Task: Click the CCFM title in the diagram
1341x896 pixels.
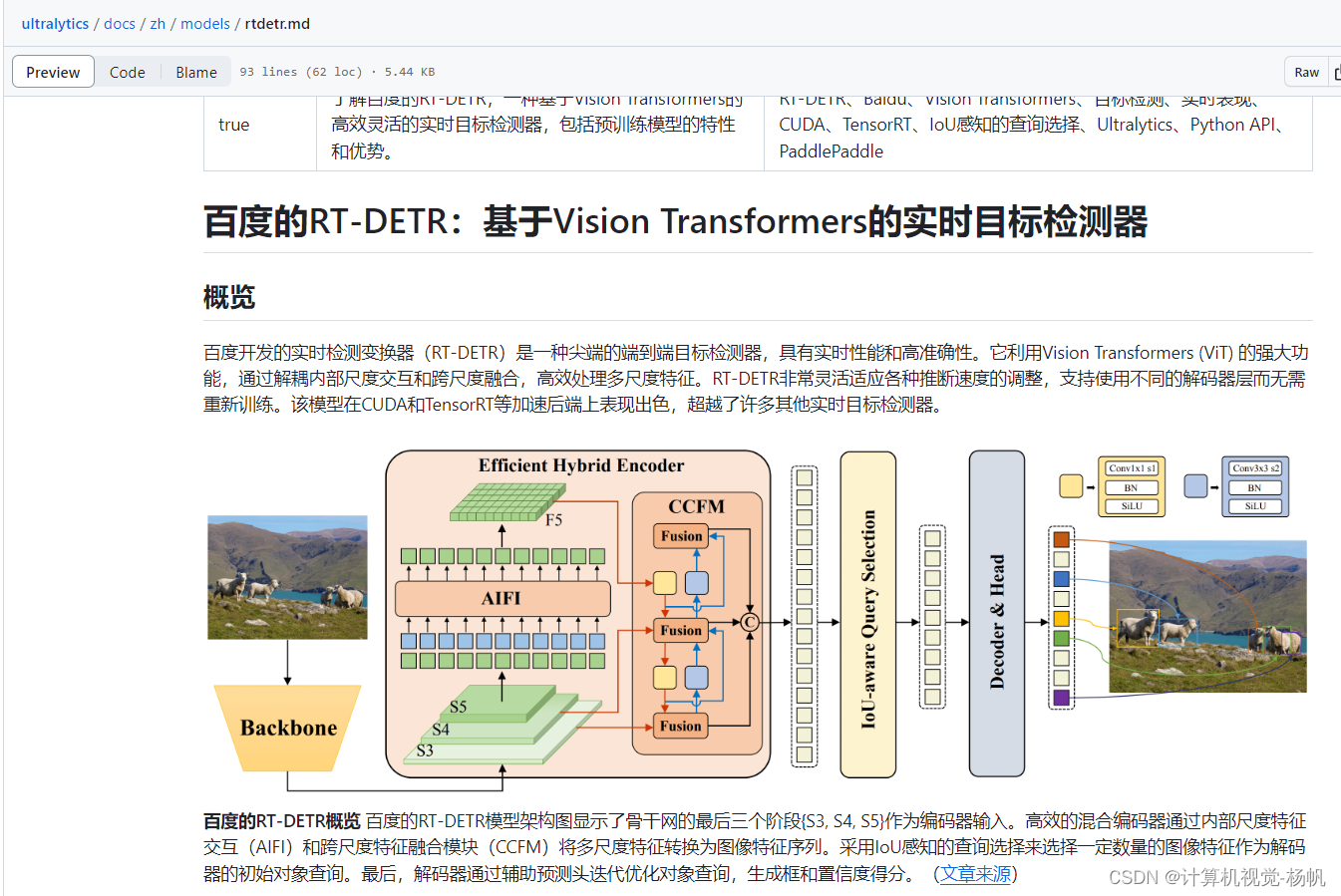Action: click(x=696, y=506)
